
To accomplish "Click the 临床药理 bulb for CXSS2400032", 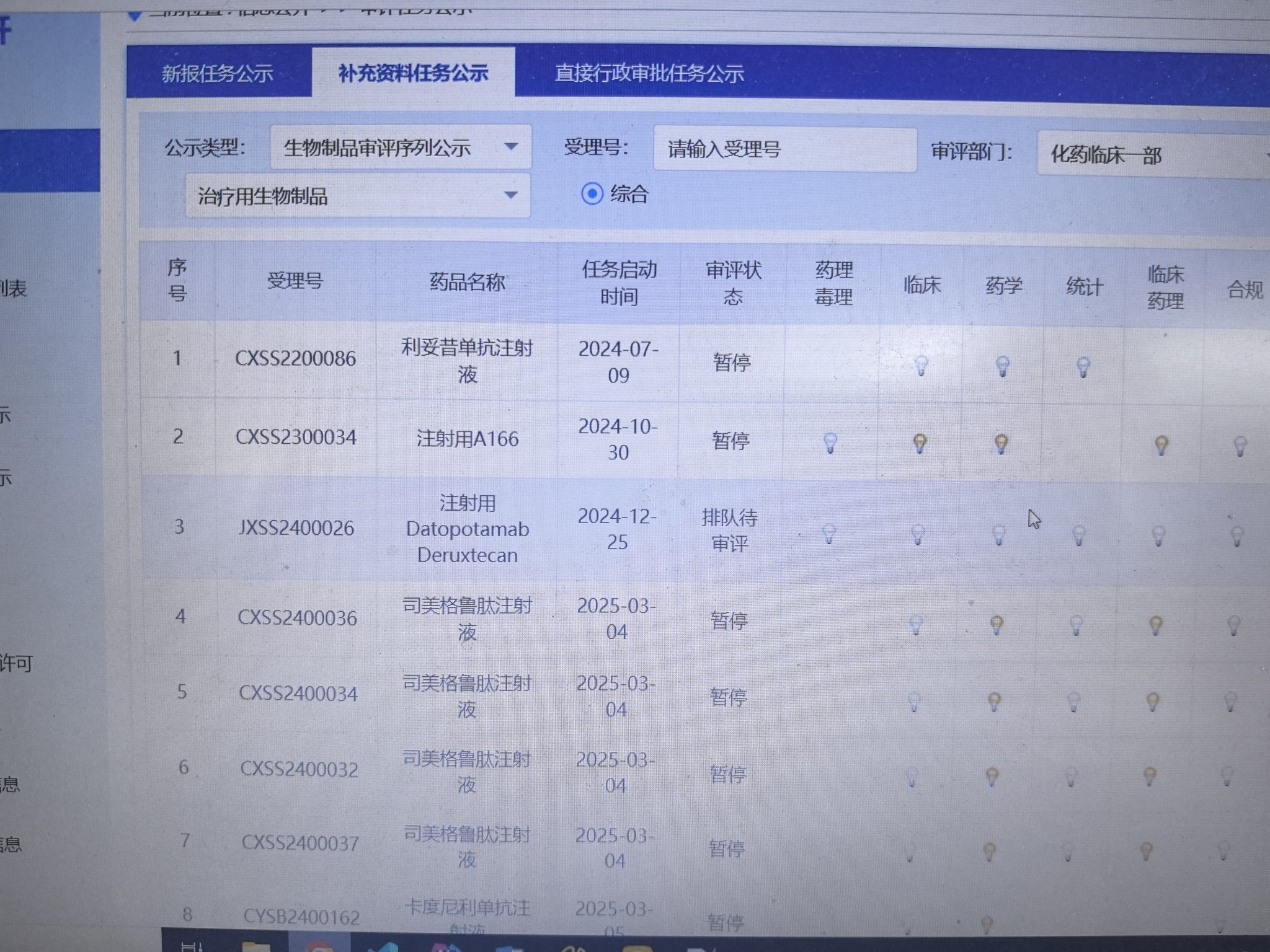I will [1150, 777].
